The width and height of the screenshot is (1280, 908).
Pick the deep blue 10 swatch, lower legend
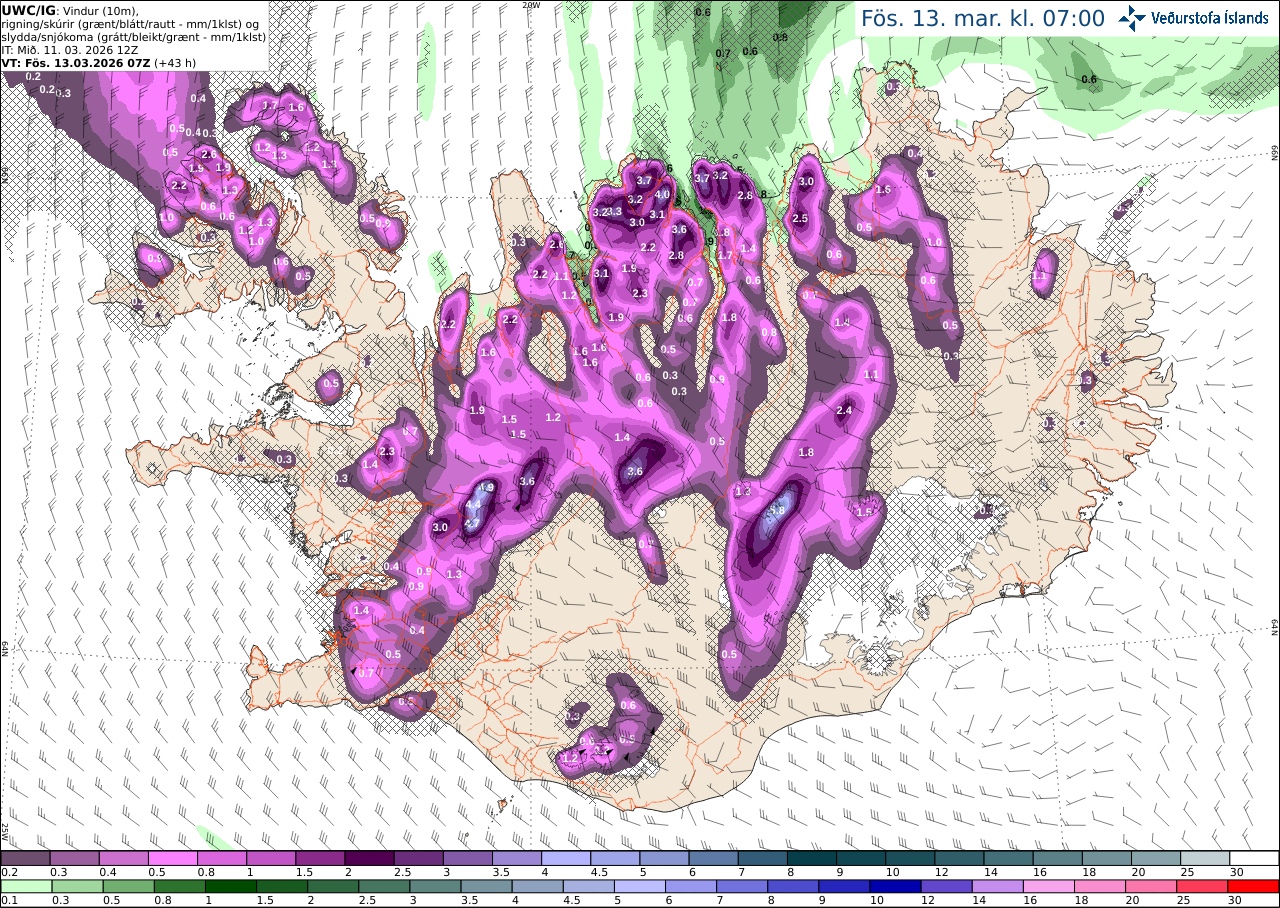pos(895,886)
